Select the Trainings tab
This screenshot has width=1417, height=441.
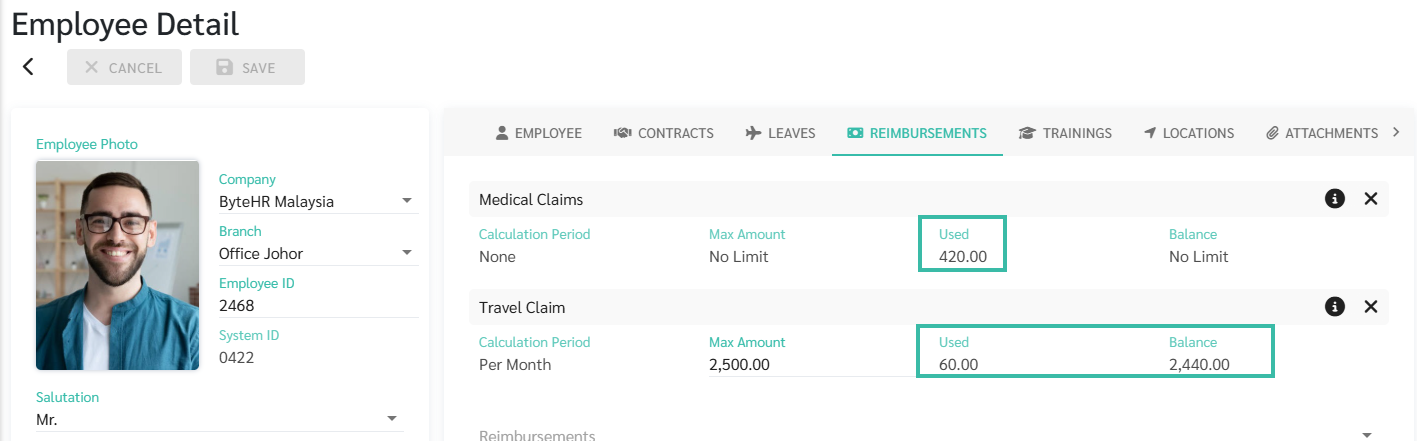1065,133
